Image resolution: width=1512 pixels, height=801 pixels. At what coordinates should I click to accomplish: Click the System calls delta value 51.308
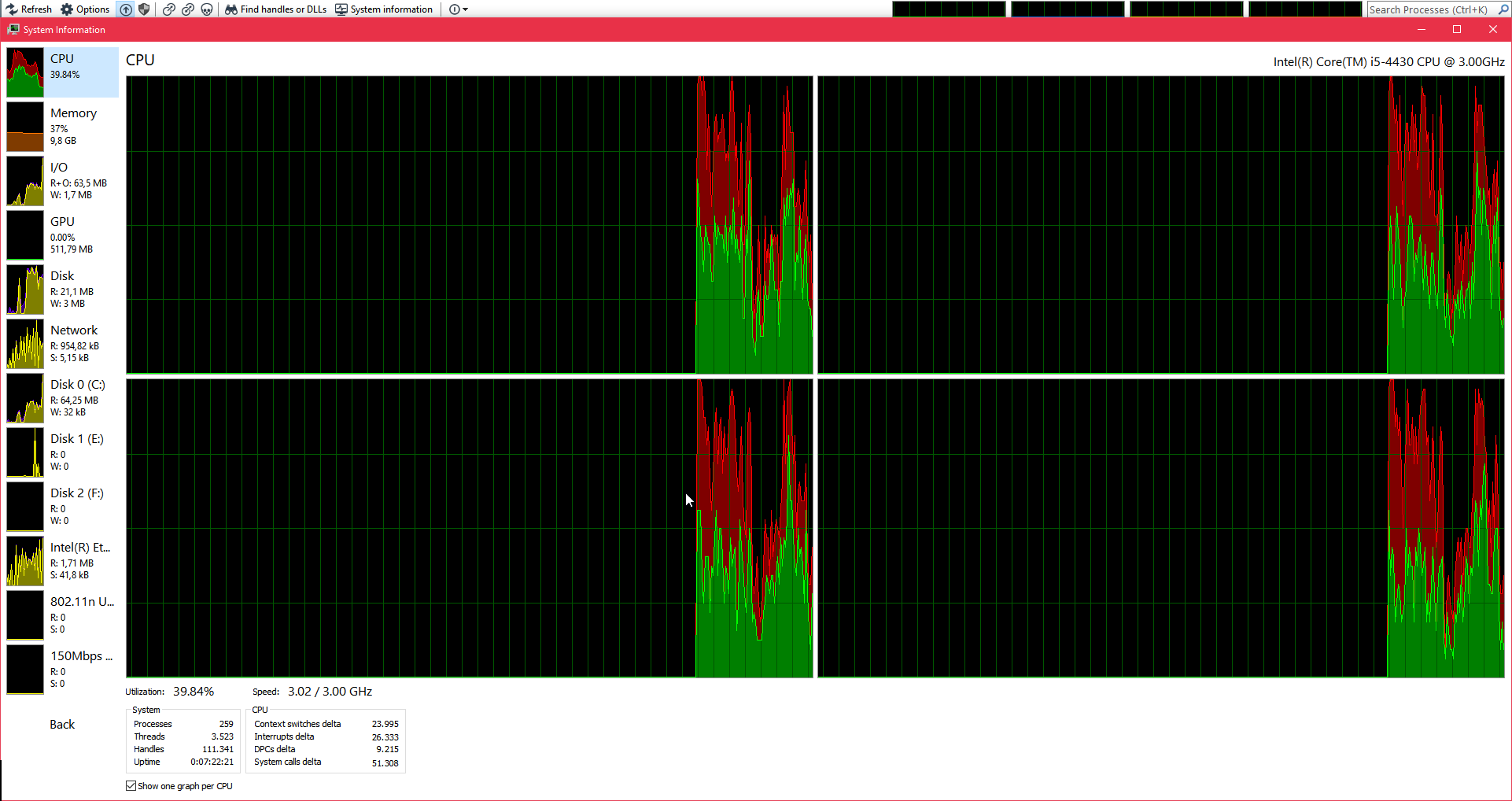(385, 763)
